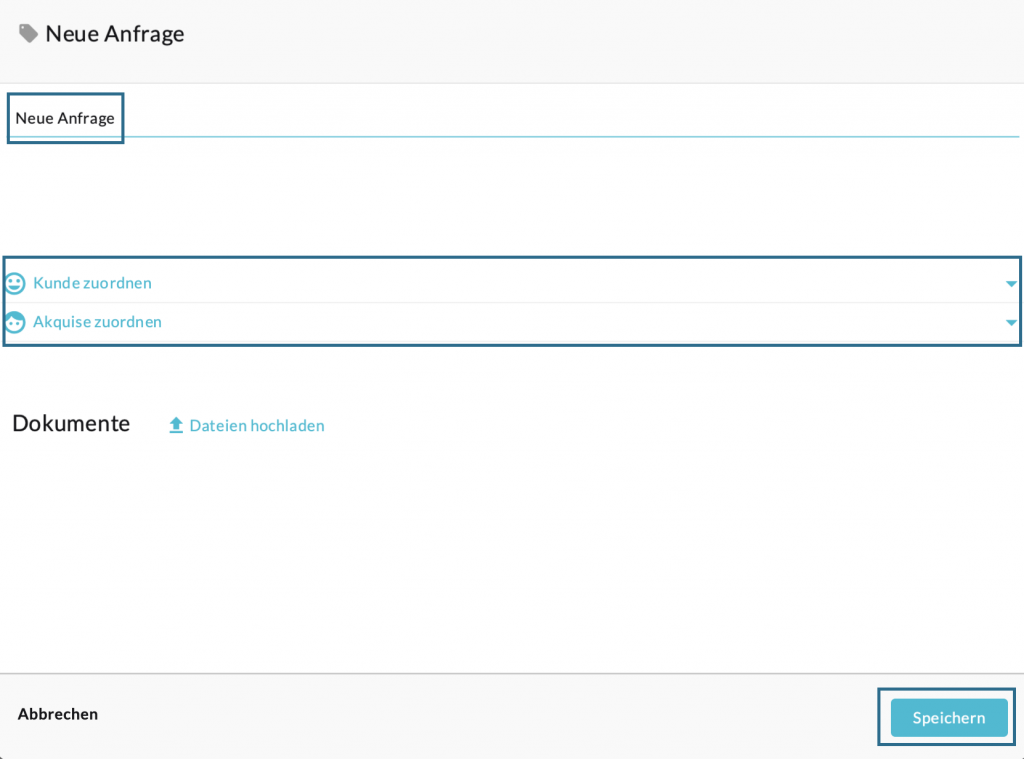Image resolution: width=1024 pixels, height=759 pixels.
Task: Cancel the request with Abbrechen
Action: [58, 714]
